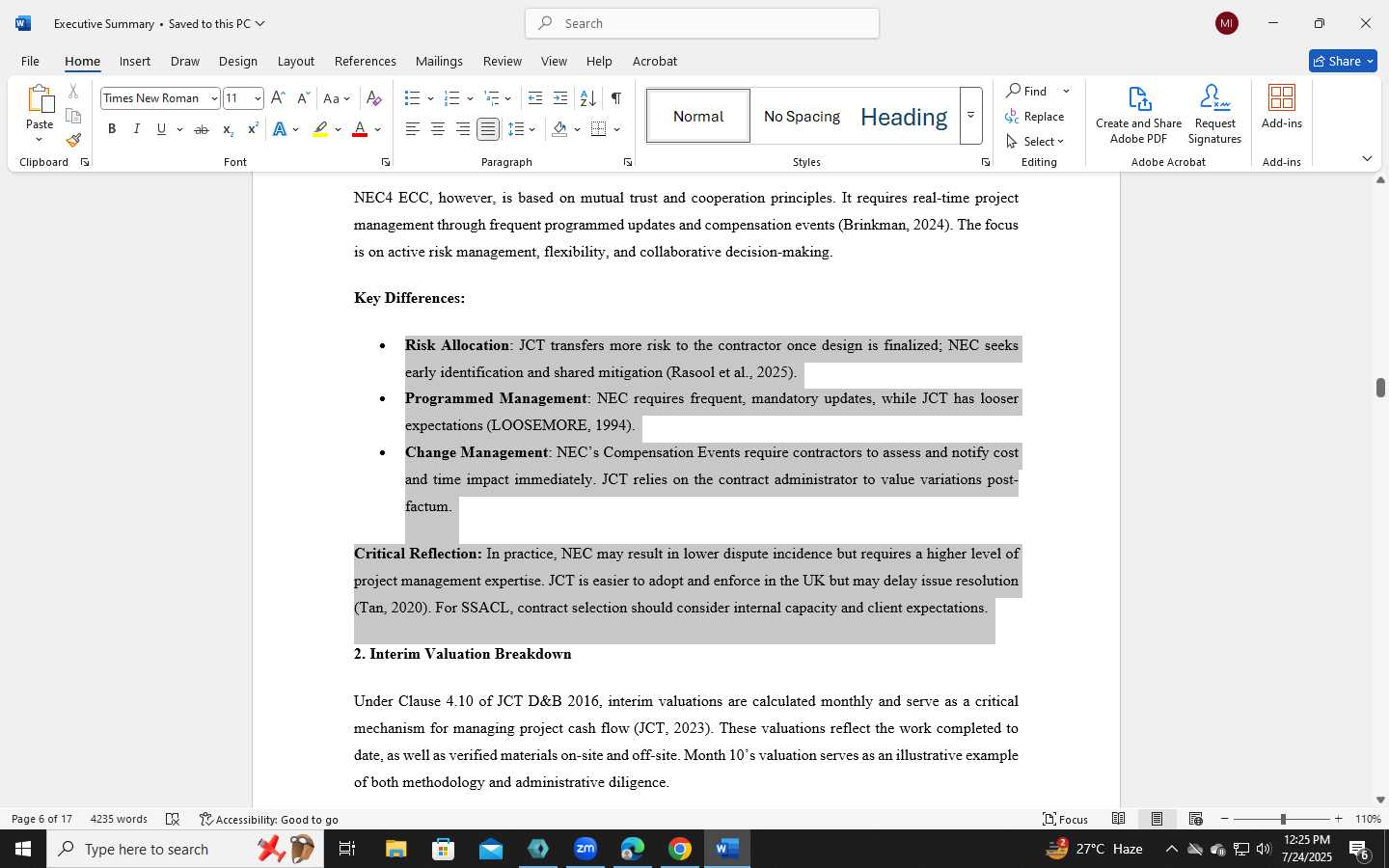This screenshot has height=868, width=1389.
Task: Open the font name dropdown
Action: pos(214,98)
